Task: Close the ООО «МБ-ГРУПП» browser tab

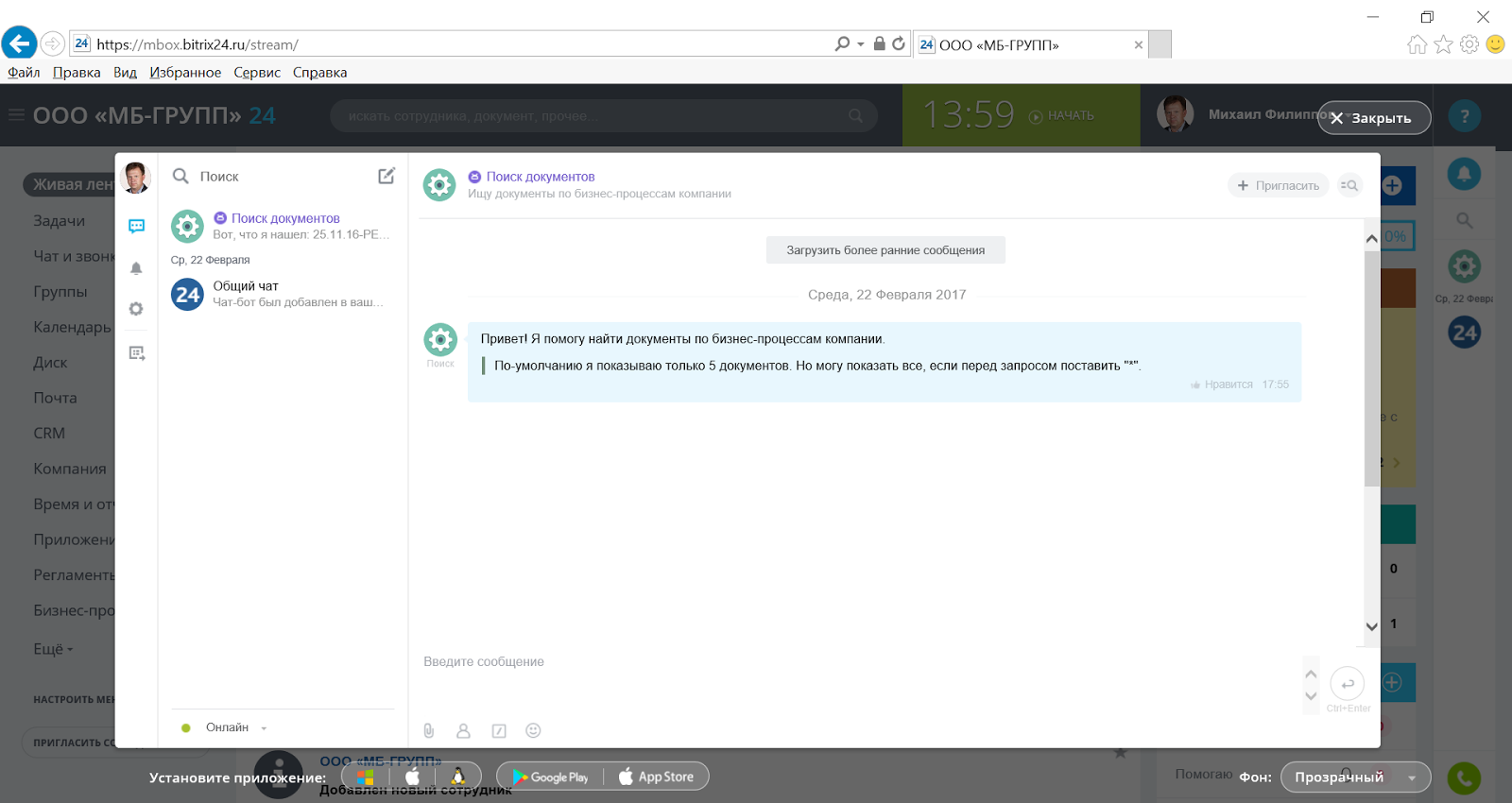Action: [1139, 44]
